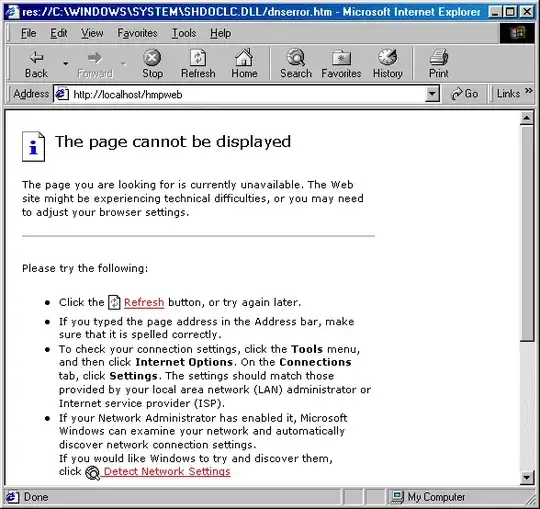Go to Home via toolbar
This screenshot has width=540, height=509.
pos(244,64)
